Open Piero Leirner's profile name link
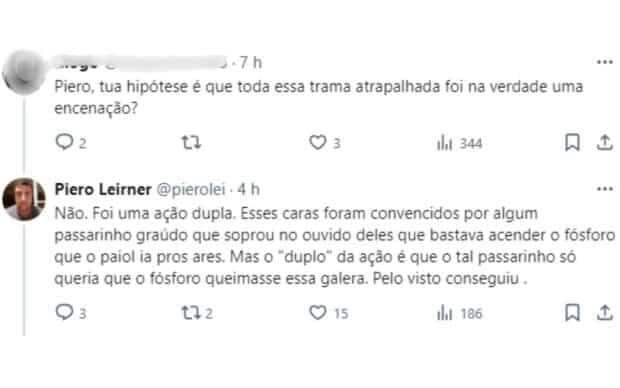620x388 pixels. pos(103,189)
